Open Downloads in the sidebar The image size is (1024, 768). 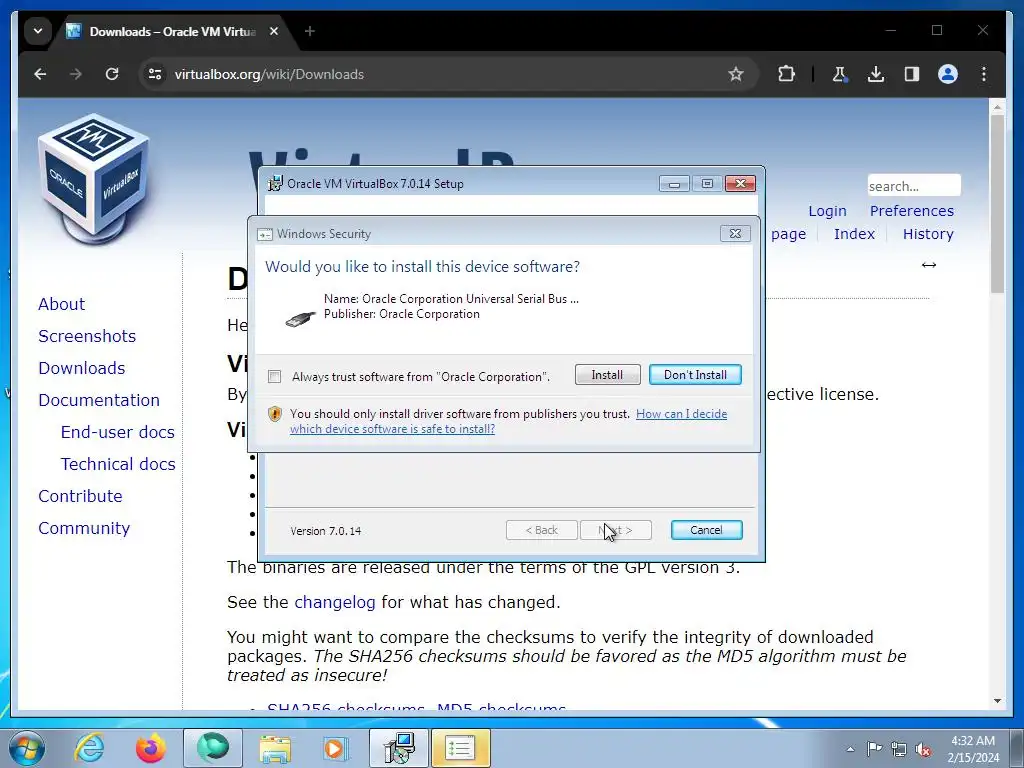click(82, 368)
